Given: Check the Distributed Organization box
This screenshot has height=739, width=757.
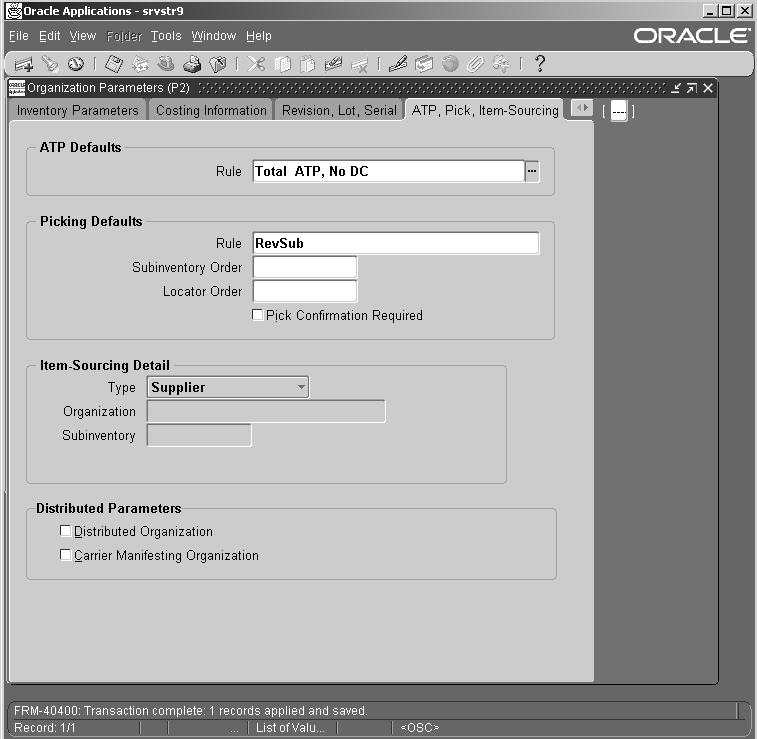Looking at the screenshot, I should 66,531.
